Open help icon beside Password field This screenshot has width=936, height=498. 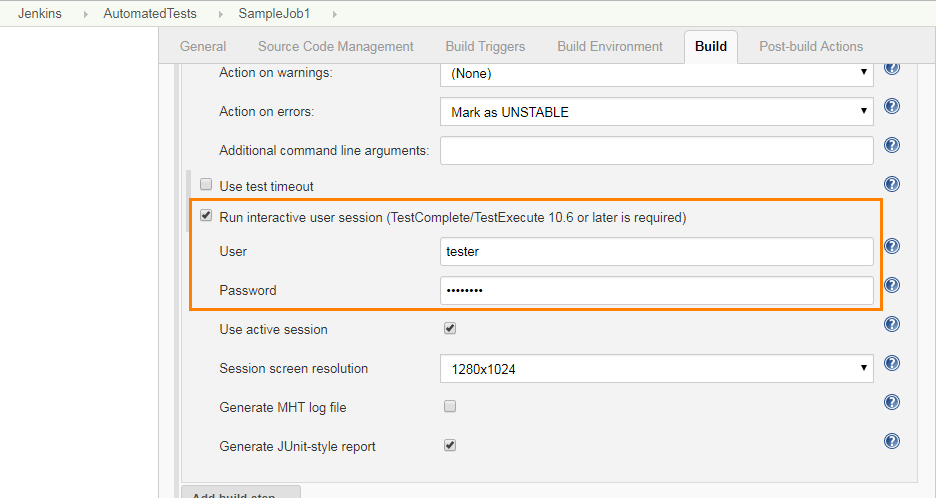[892, 285]
